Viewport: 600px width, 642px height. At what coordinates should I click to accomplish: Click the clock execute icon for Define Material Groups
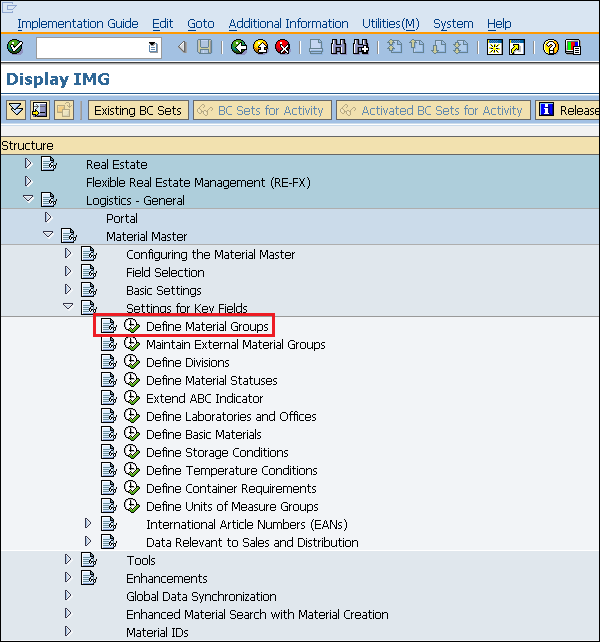tap(132, 326)
